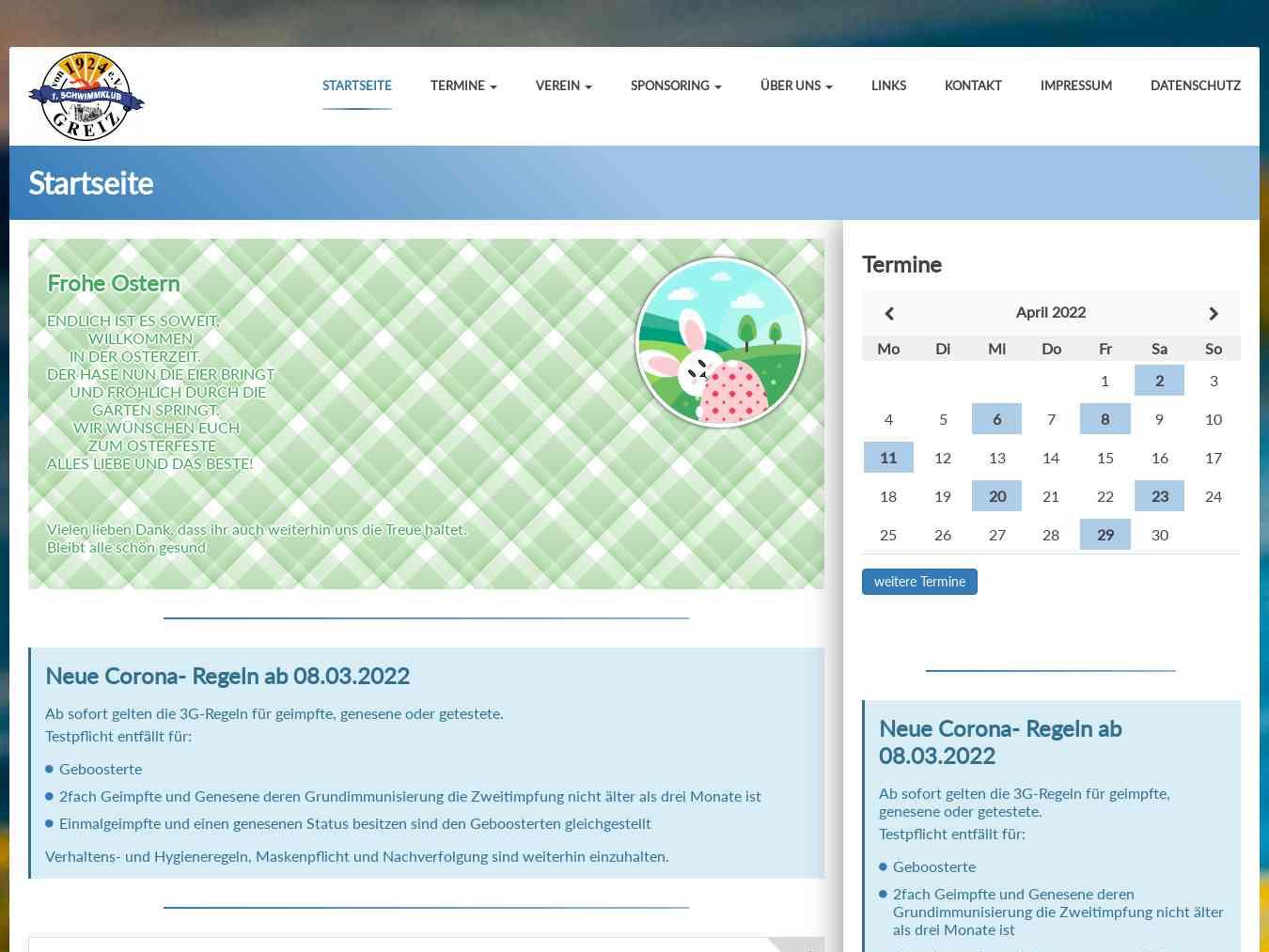Click the Easter bunny illustration
The height and width of the screenshot is (952, 1269).
click(721, 340)
